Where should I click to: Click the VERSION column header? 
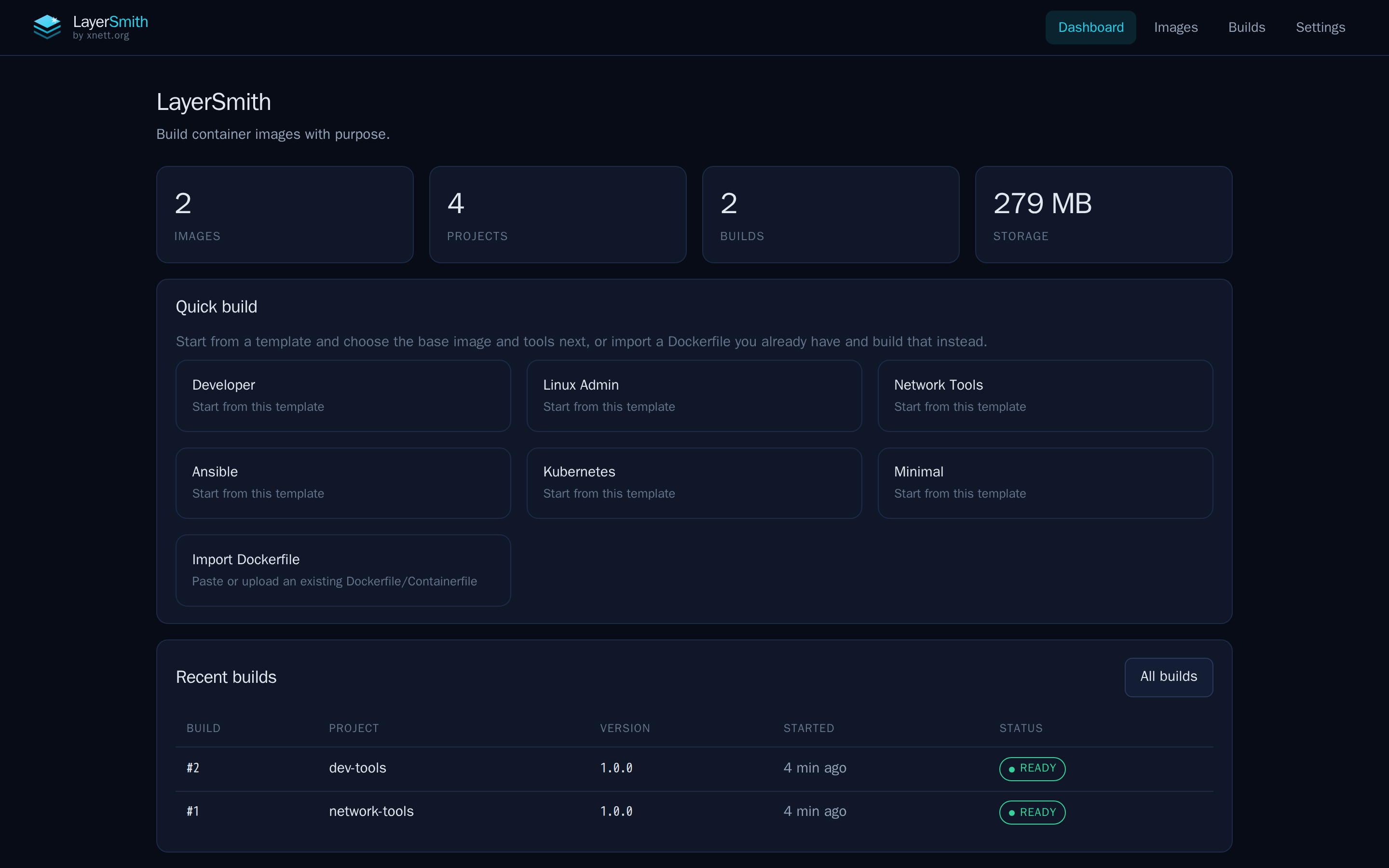625,728
